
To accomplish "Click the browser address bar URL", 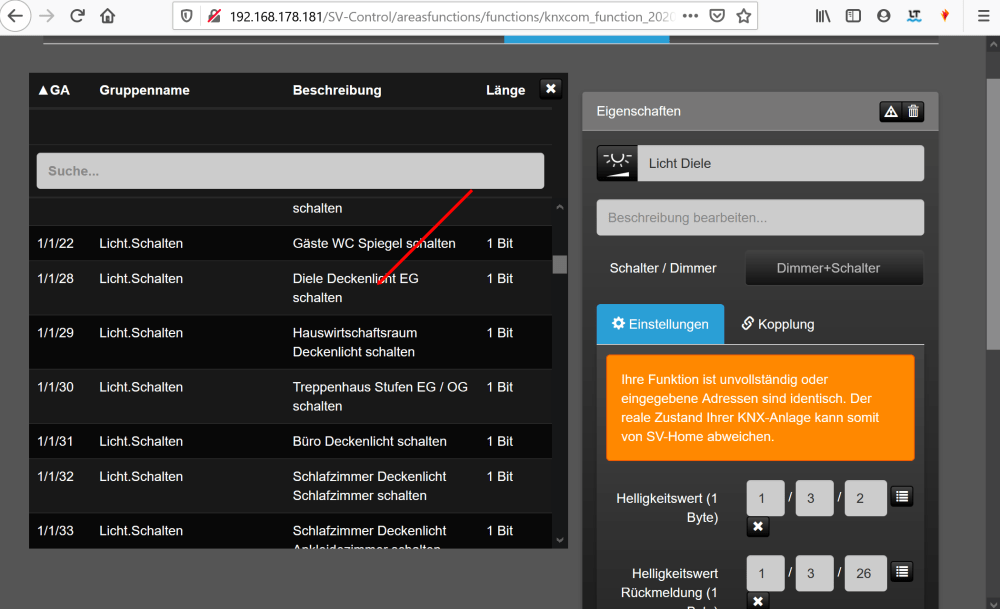I will click(x=452, y=17).
